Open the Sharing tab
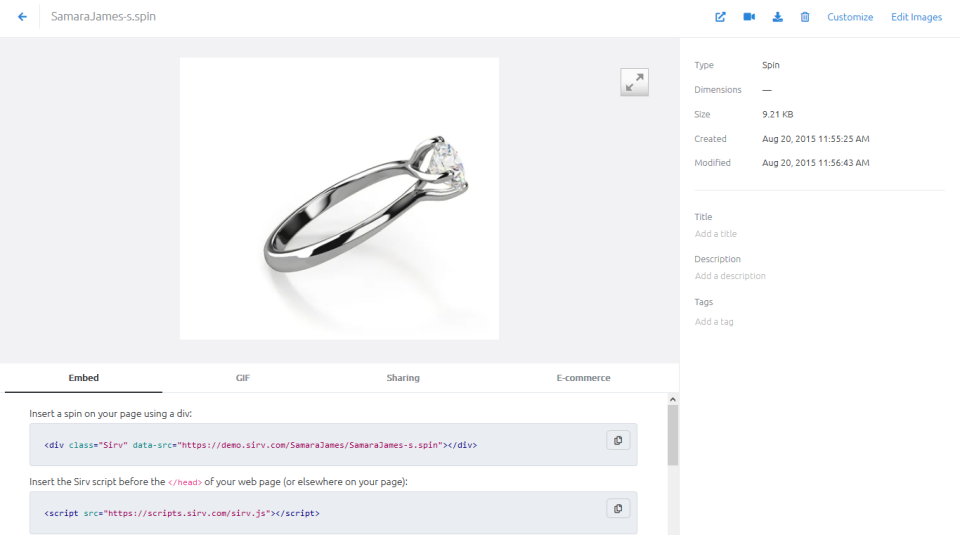The image size is (960, 535). pyautogui.click(x=403, y=378)
